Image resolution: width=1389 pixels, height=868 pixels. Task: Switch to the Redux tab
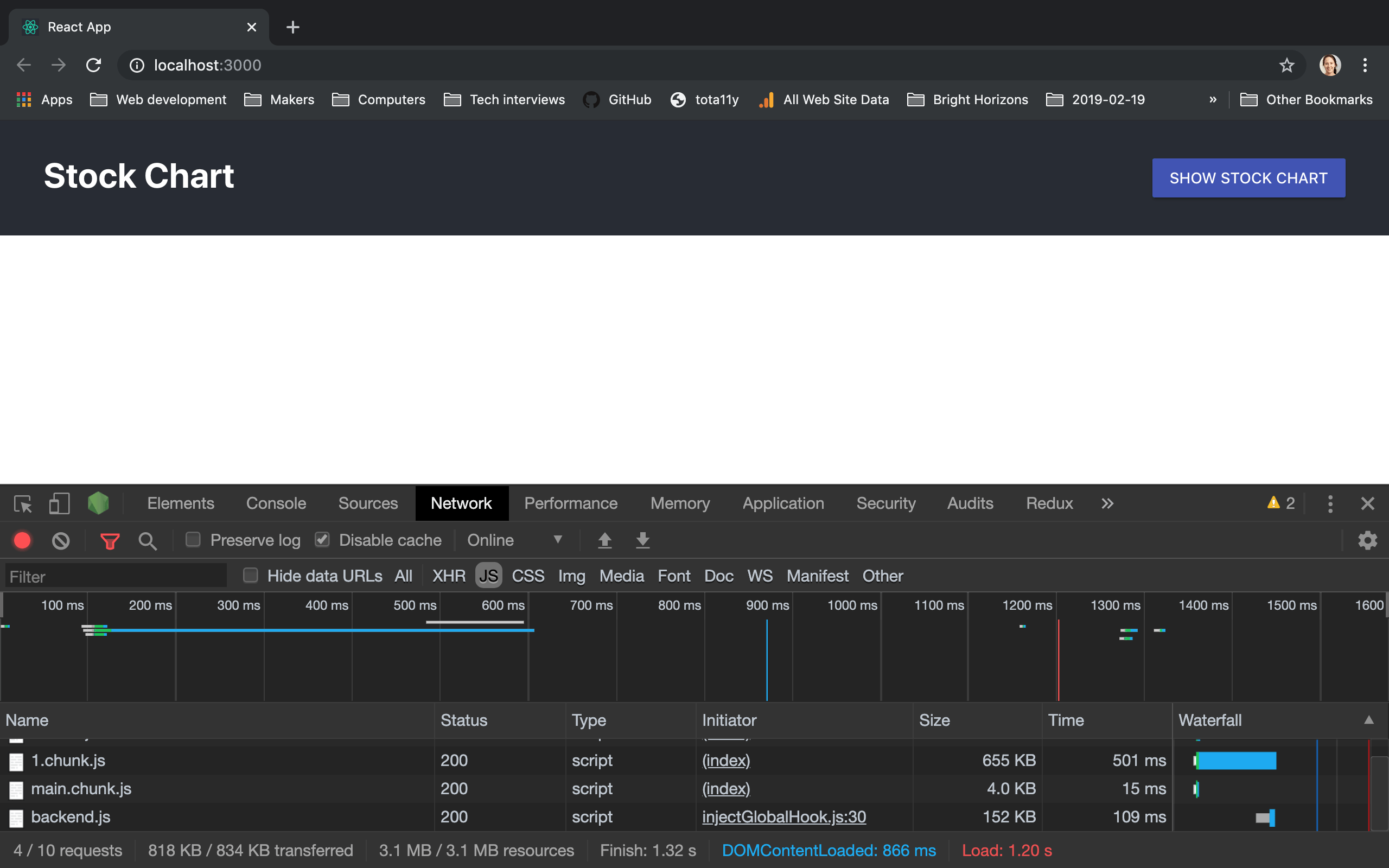pos(1049,503)
